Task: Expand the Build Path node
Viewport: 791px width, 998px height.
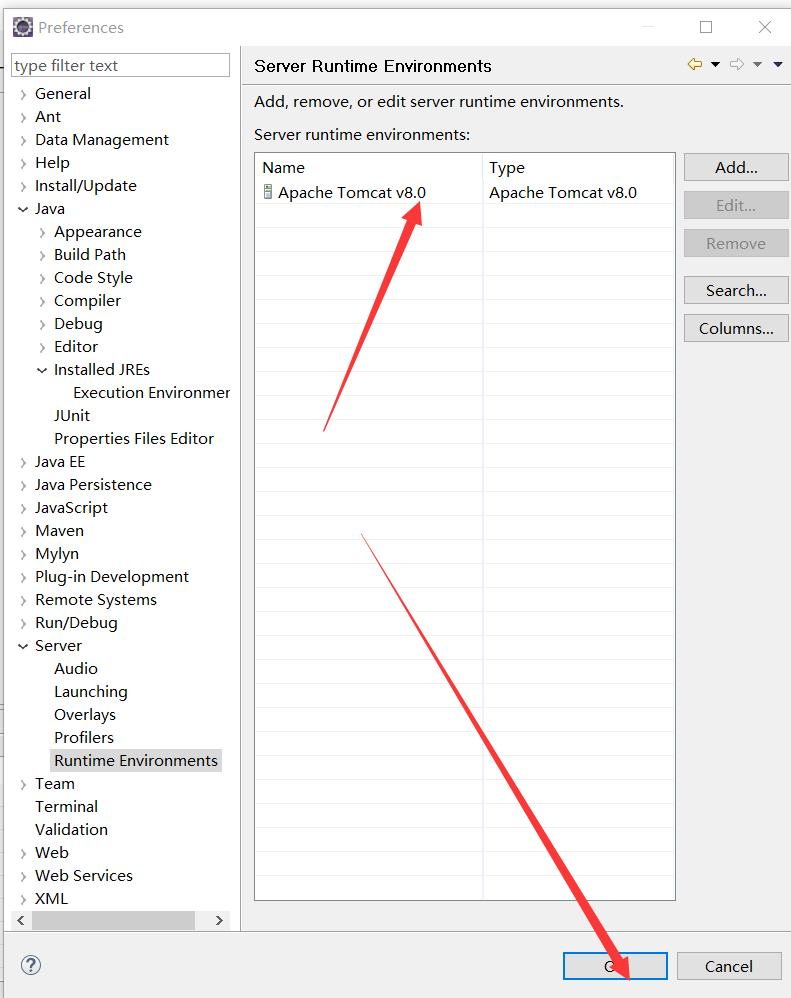Action: [42, 256]
